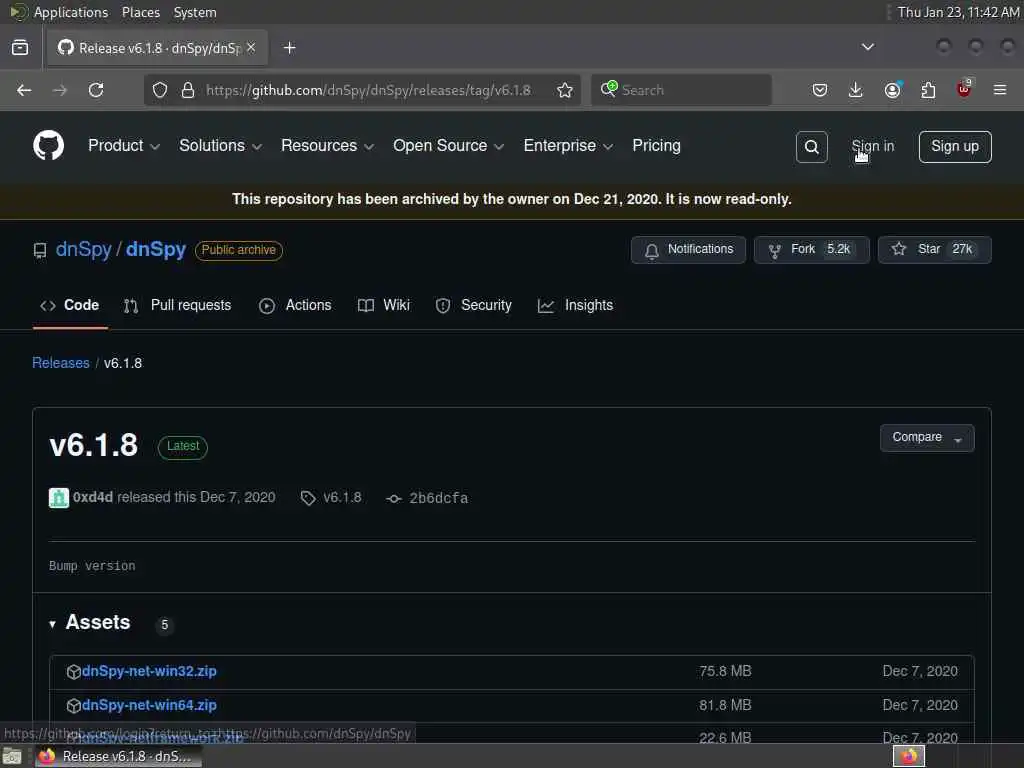This screenshot has width=1024, height=768.
Task: Download dnSpy-net-win64.zip
Action: (150, 705)
